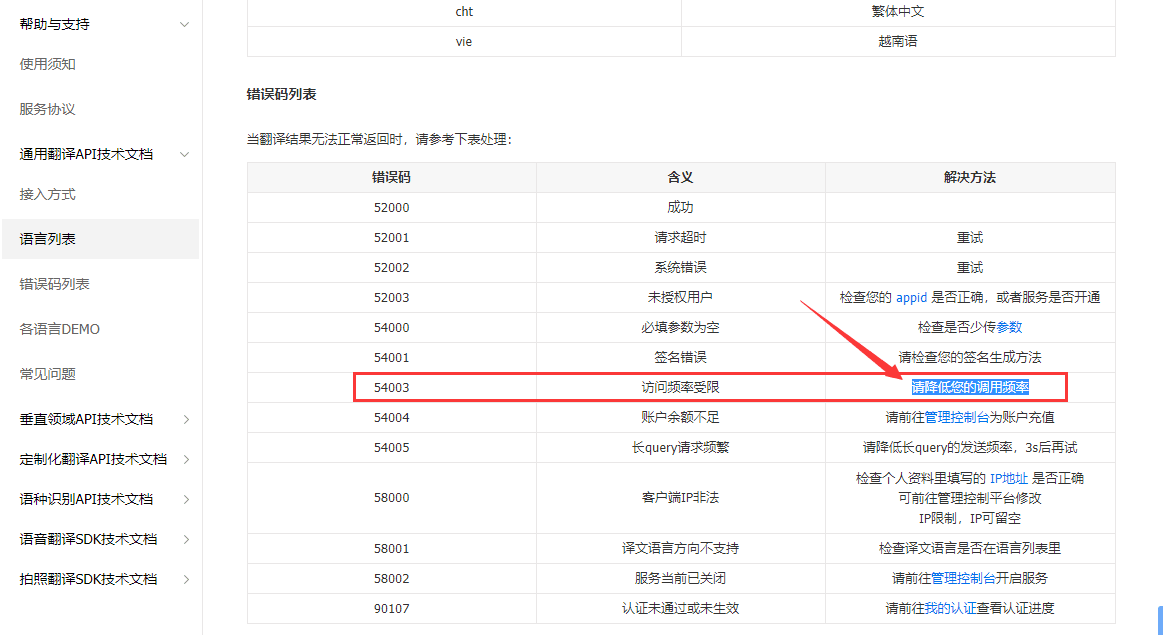The height and width of the screenshot is (635, 1163).
Task: Open the 使用须知 sidebar page
Action: (48, 65)
